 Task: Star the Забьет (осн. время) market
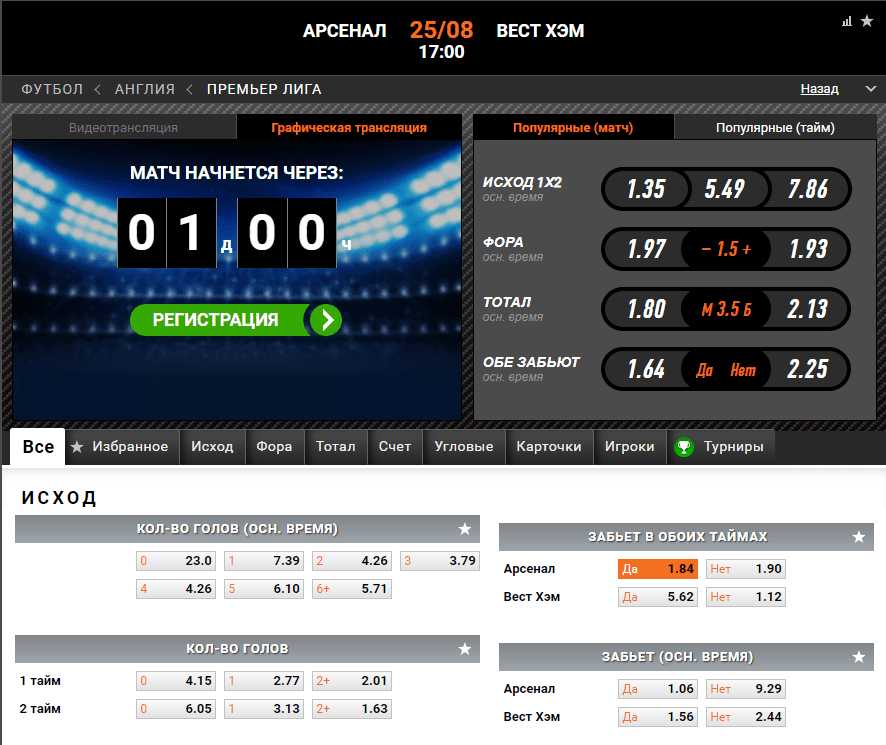858,656
